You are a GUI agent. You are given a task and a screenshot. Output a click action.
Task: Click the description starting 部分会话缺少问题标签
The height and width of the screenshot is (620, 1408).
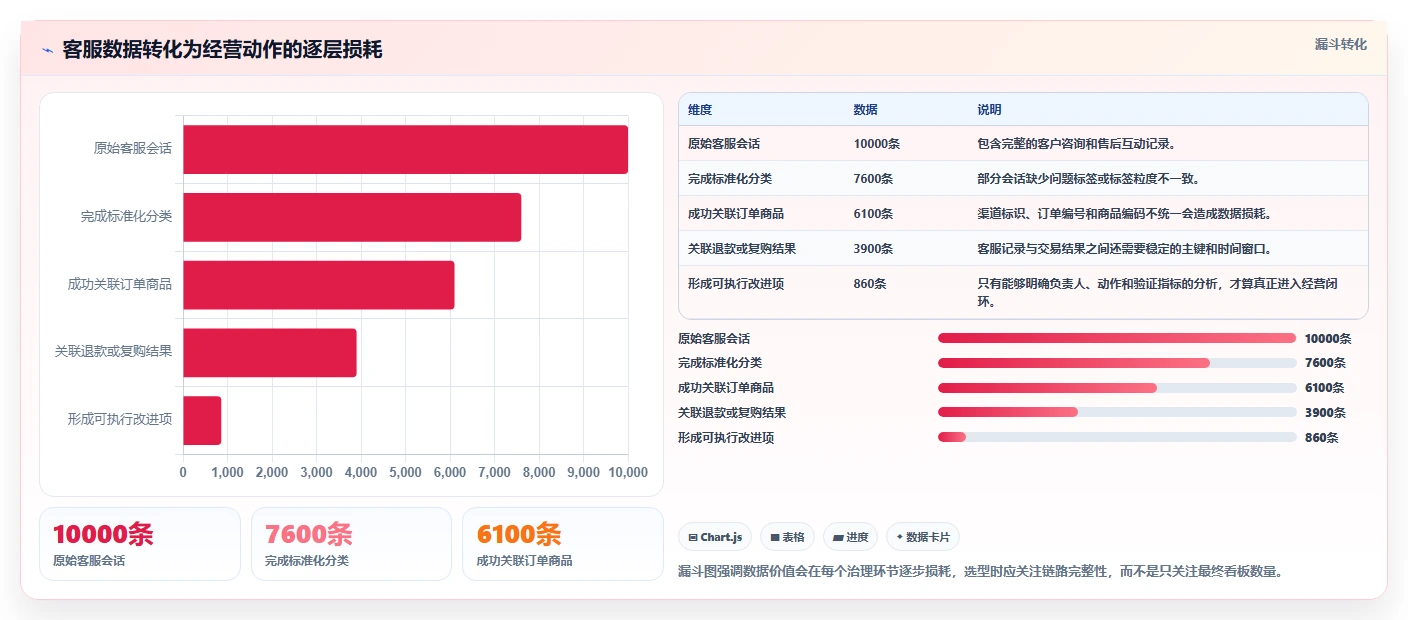[1088, 179]
